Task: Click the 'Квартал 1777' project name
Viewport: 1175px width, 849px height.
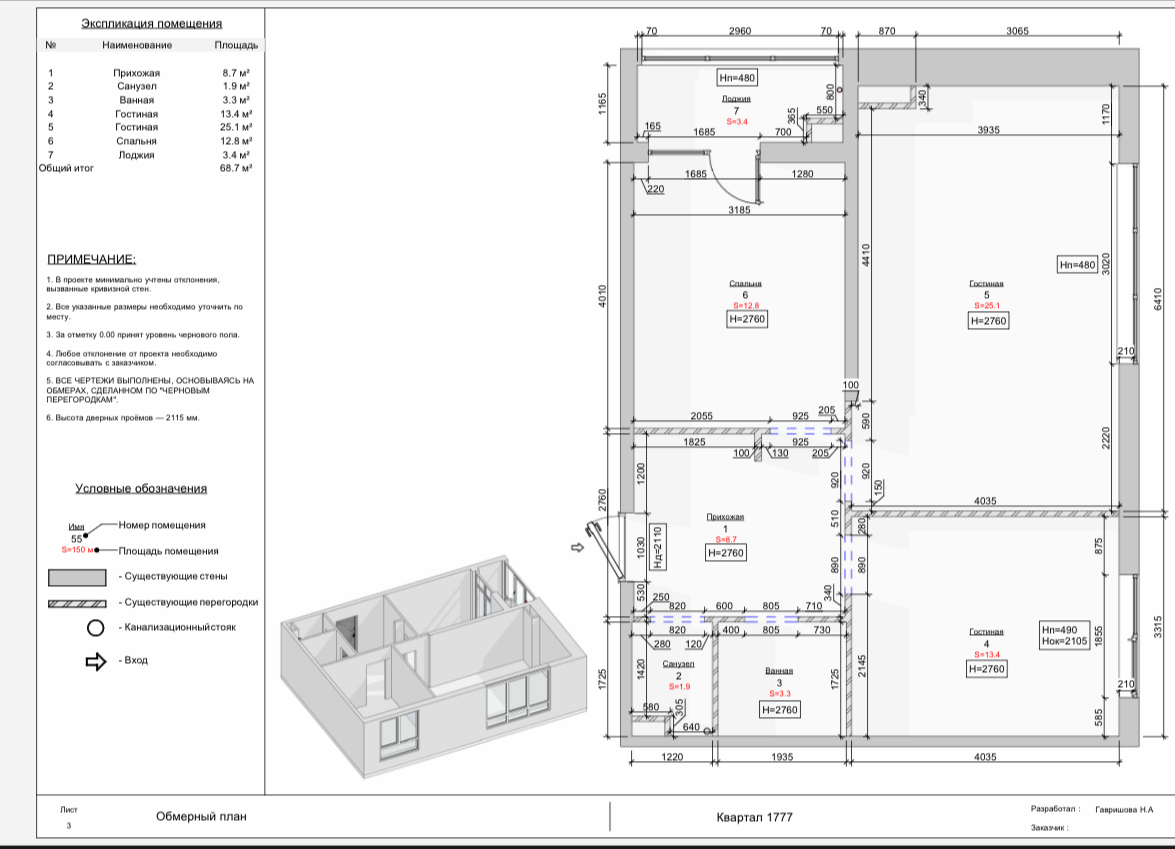Action: click(755, 818)
